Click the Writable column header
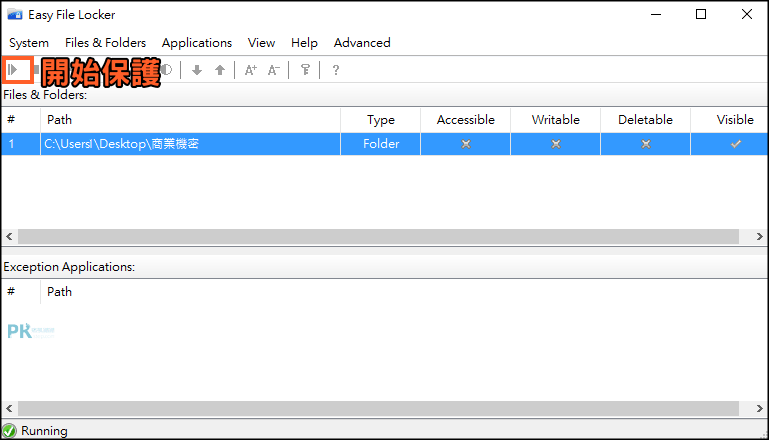 coord(556,120)
